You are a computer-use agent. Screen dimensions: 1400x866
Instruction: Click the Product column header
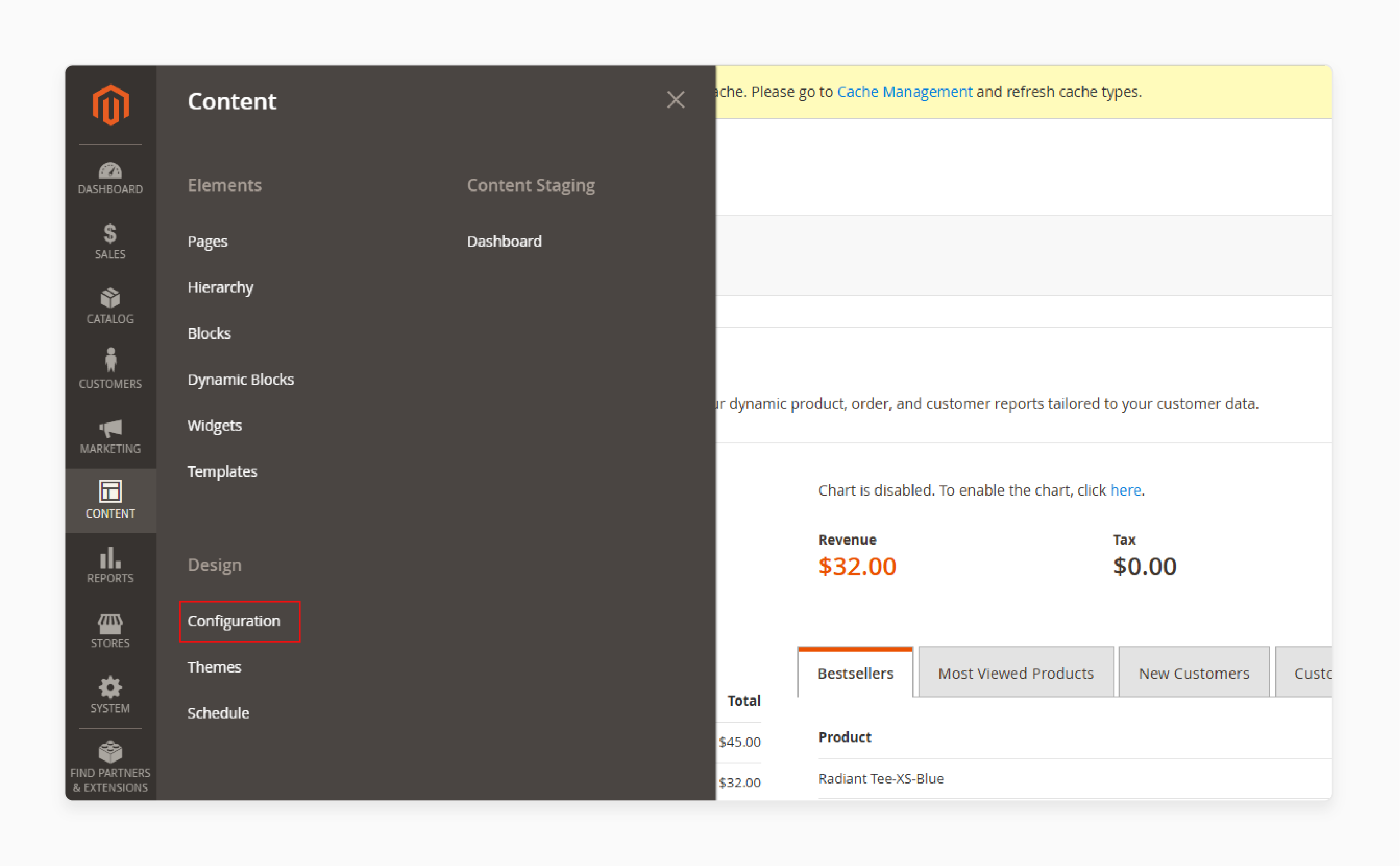[845, 737]
